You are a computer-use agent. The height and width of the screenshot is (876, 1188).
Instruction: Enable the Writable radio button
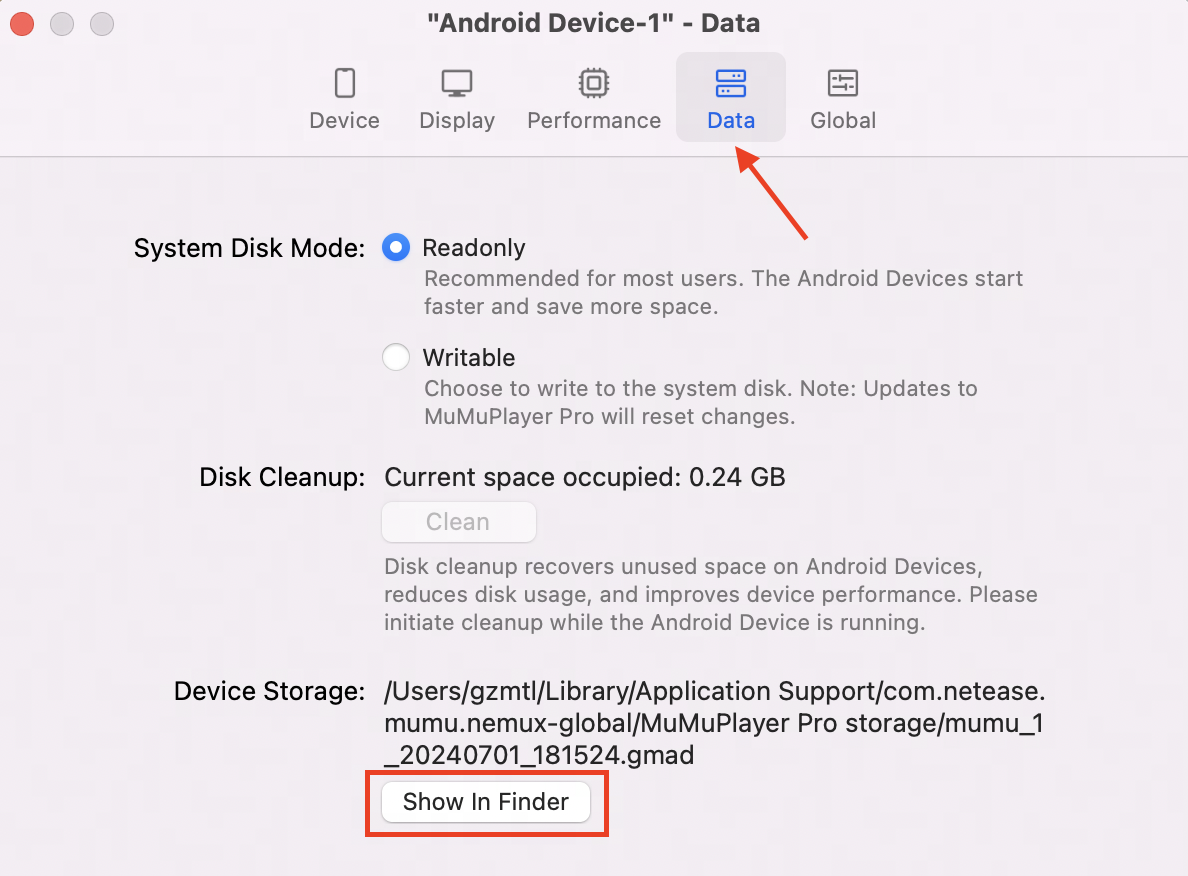point(396,357)
